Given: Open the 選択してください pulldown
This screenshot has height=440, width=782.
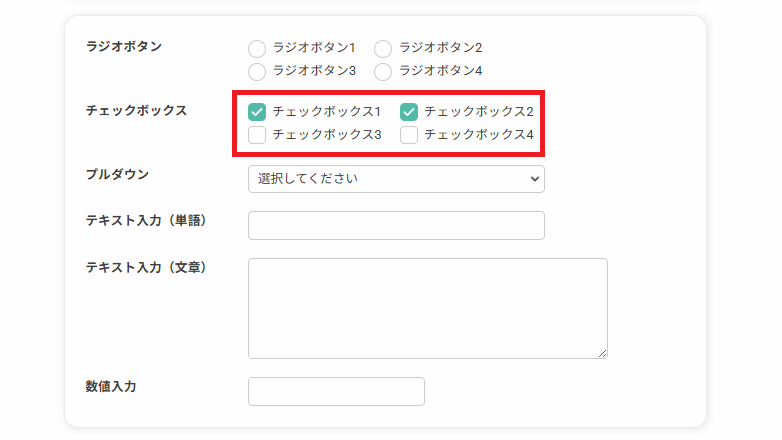Looking at the screenshot, I should 396,179.
